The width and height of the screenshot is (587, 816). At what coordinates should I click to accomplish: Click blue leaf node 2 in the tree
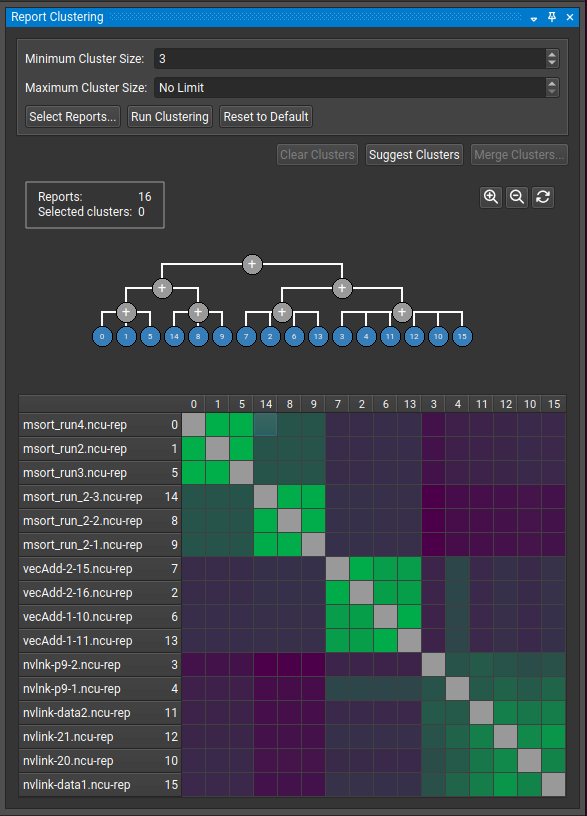coord(270,336)
